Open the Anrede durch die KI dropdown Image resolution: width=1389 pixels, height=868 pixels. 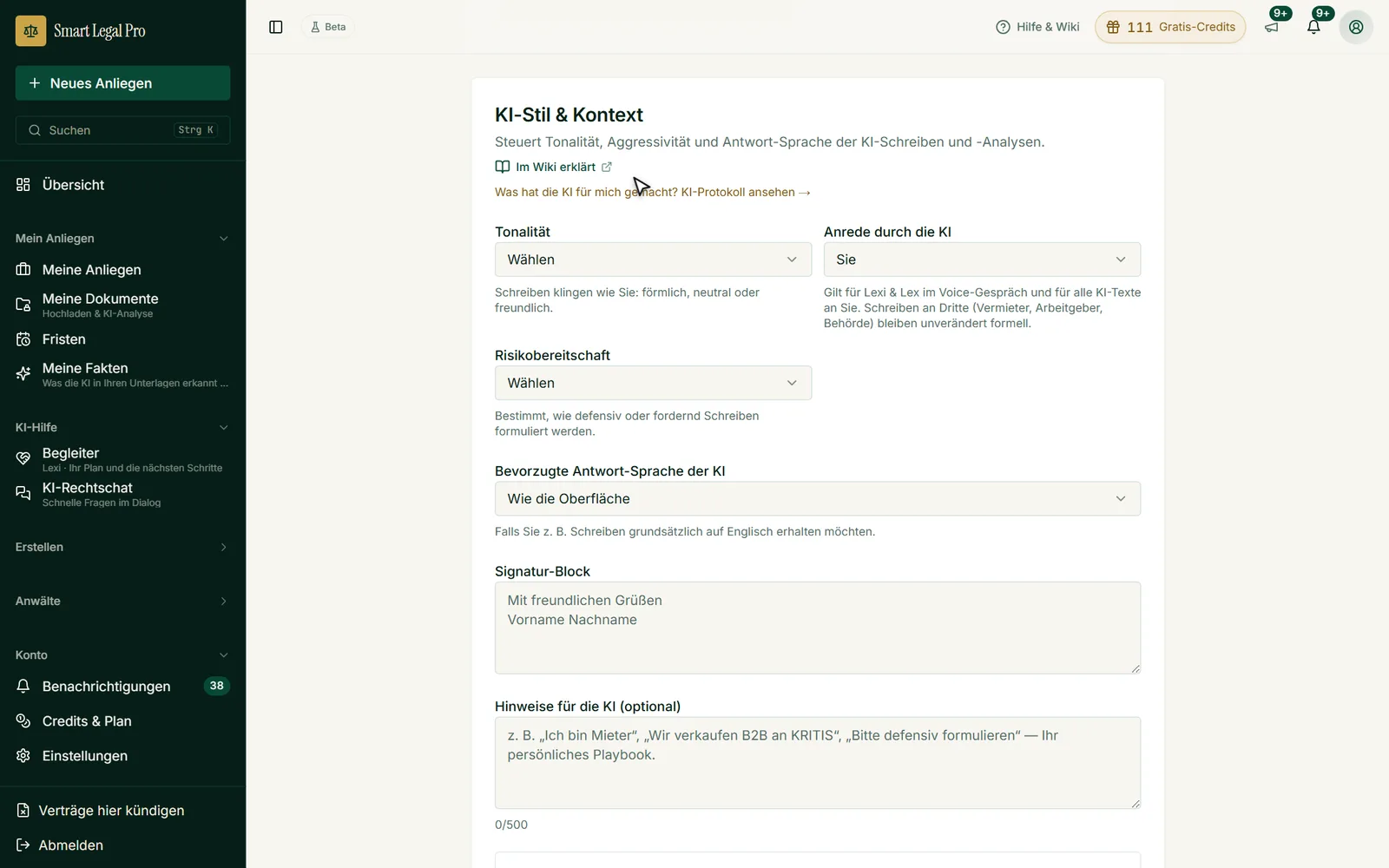[982, 260]
